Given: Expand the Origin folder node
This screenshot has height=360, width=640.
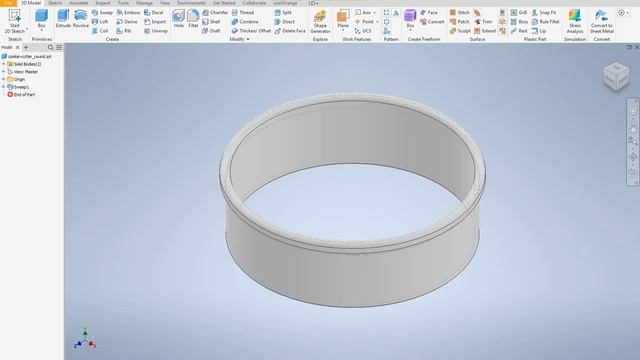Looking at the screenshot, I should point(4,79).
